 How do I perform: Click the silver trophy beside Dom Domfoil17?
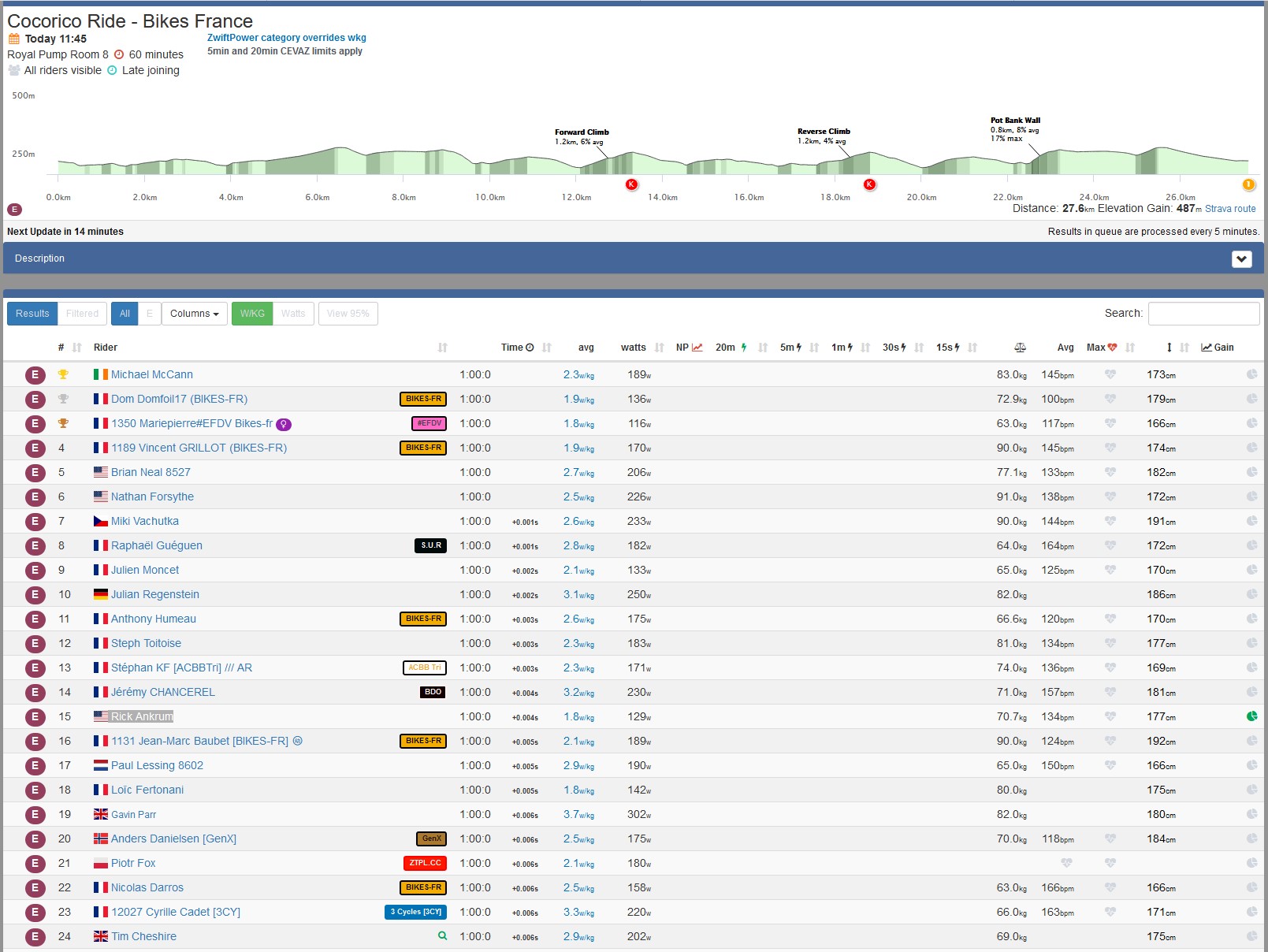coord(63,399)
